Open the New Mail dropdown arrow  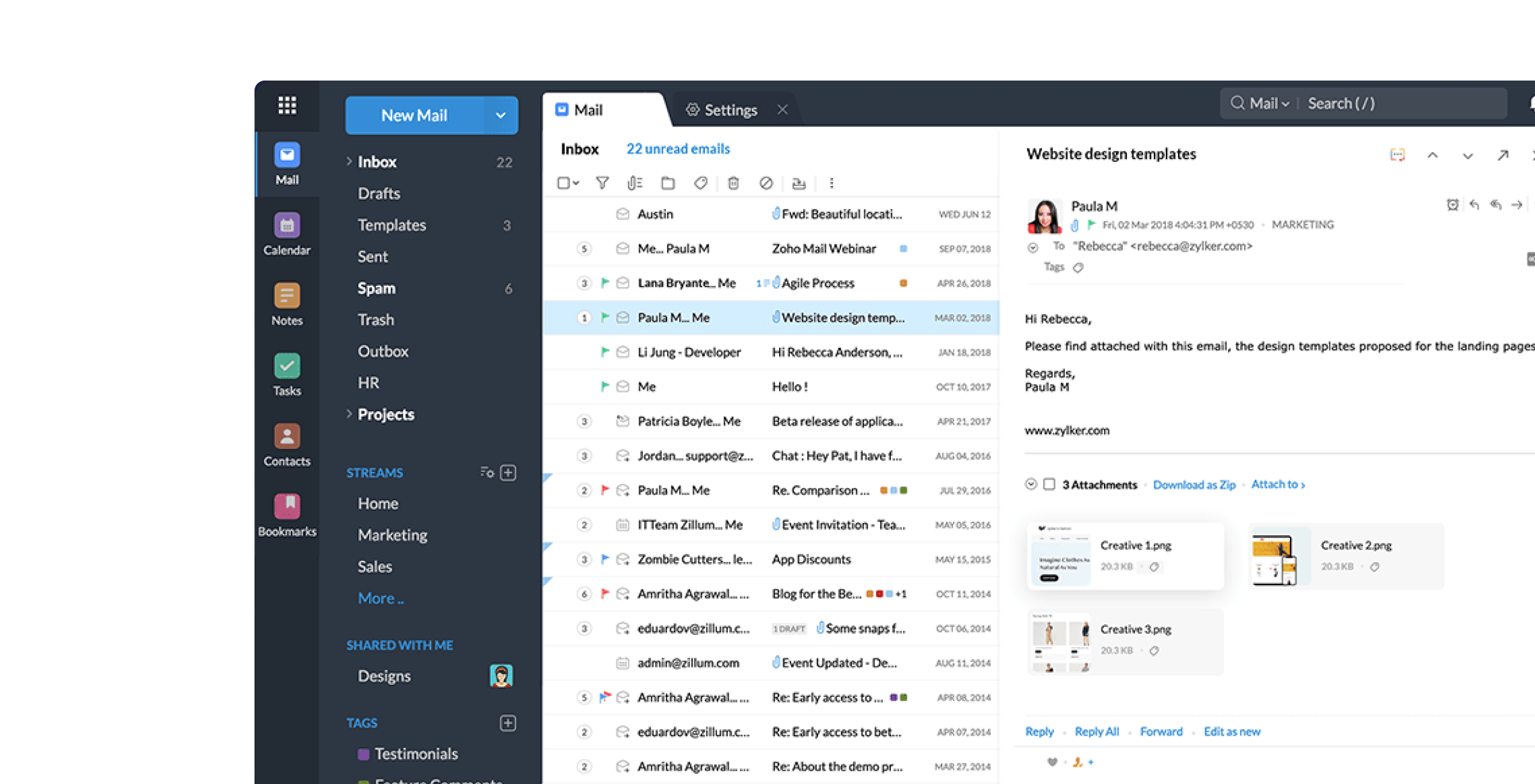coord(500,116)
